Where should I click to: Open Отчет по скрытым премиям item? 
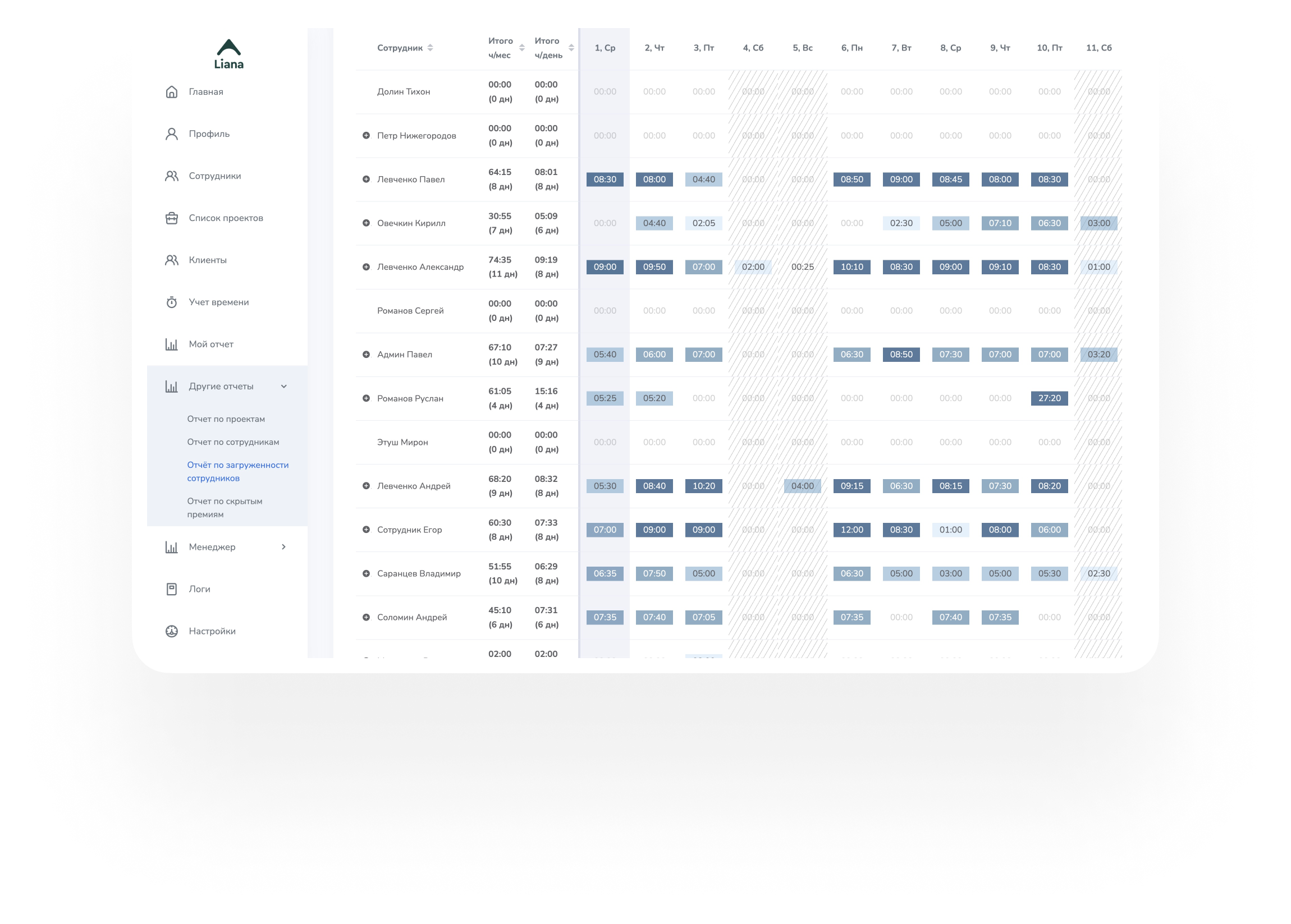coord(225,508)
